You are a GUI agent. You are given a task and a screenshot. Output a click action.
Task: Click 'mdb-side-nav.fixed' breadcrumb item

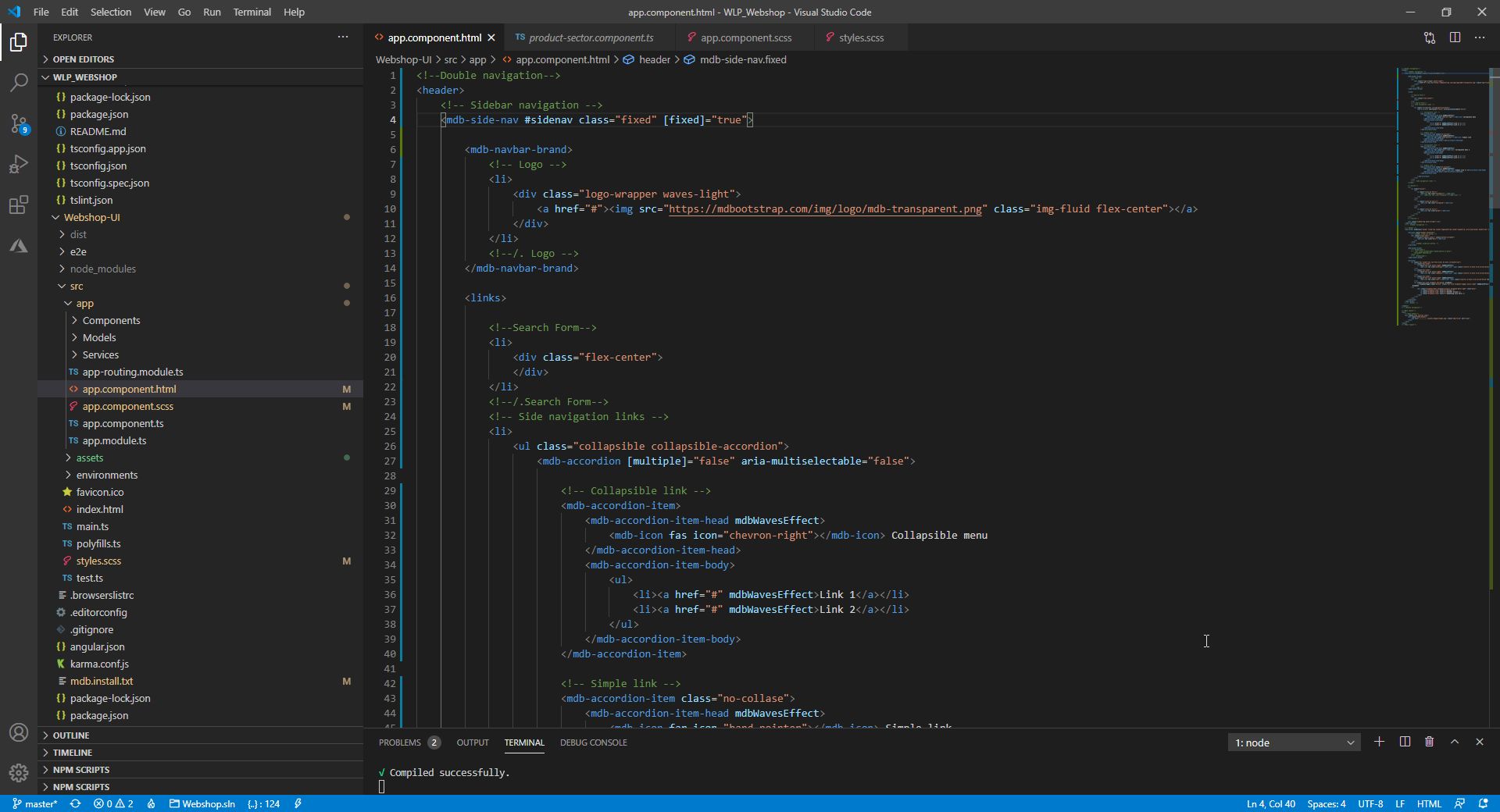click(743, 59)
